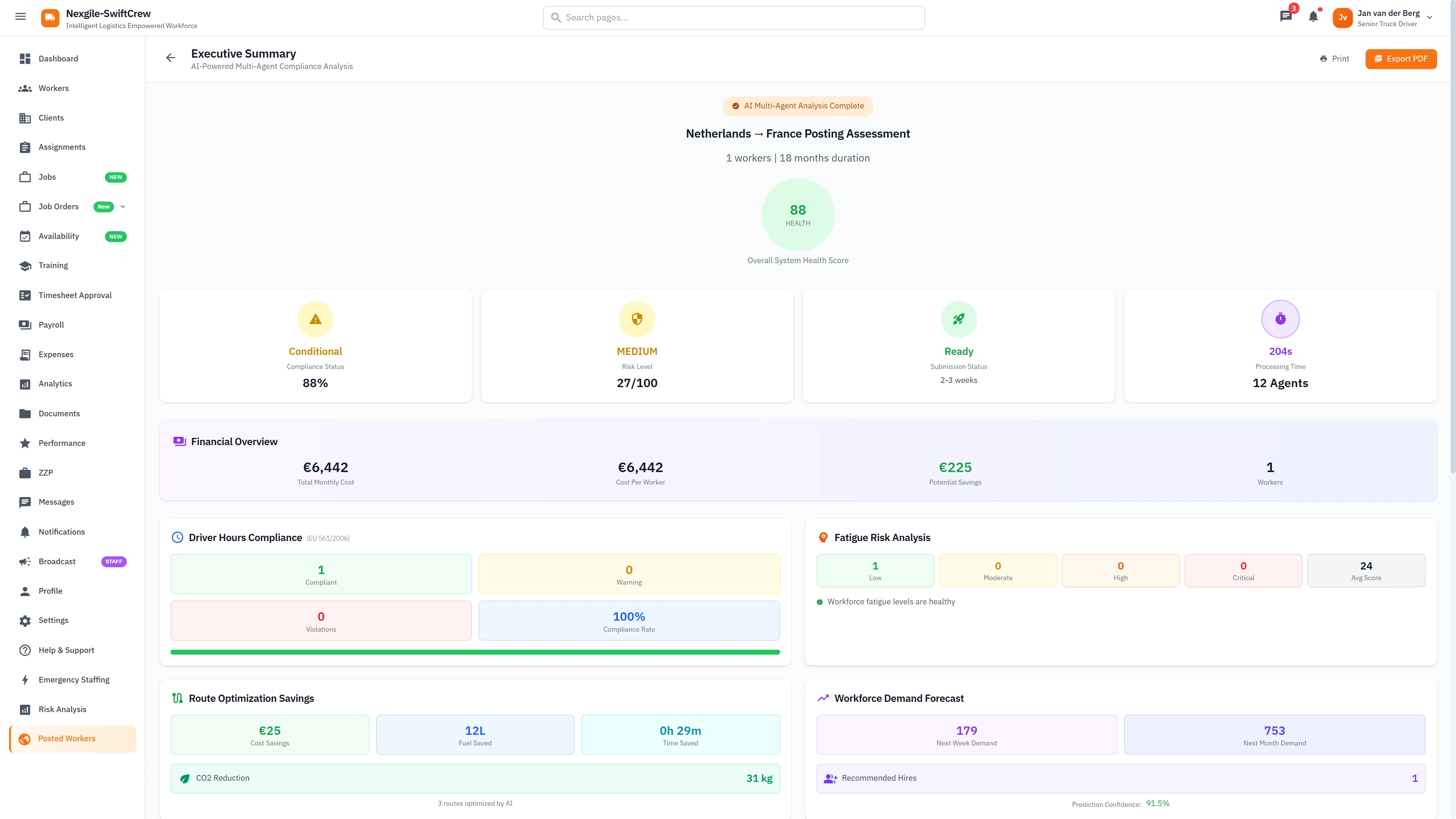Open Timesheet Approval in sidebar
Image resolution: width=1456 pixels, height=819 pixels.
point(75,295)
